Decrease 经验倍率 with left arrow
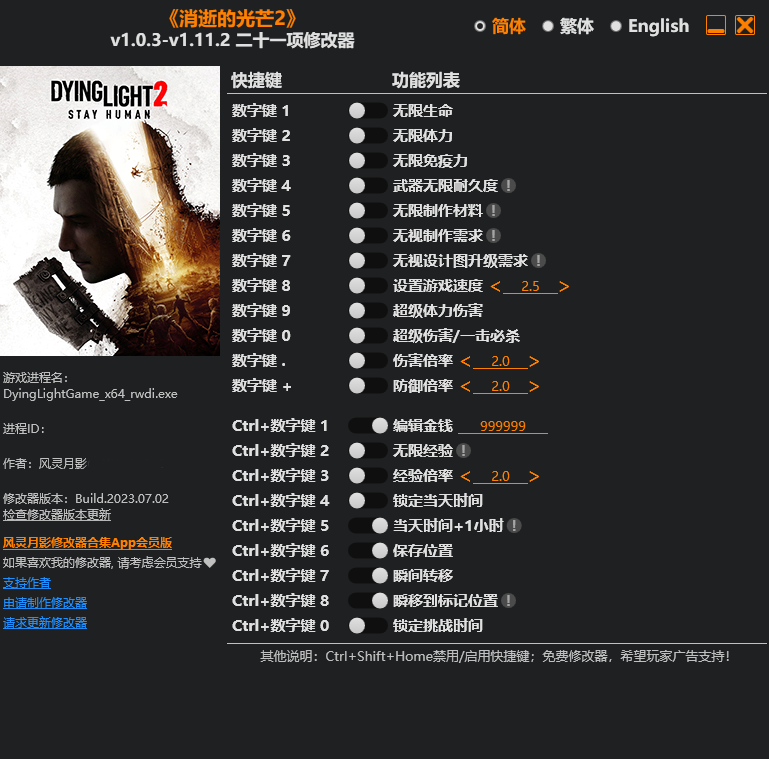 coord(465,477)
